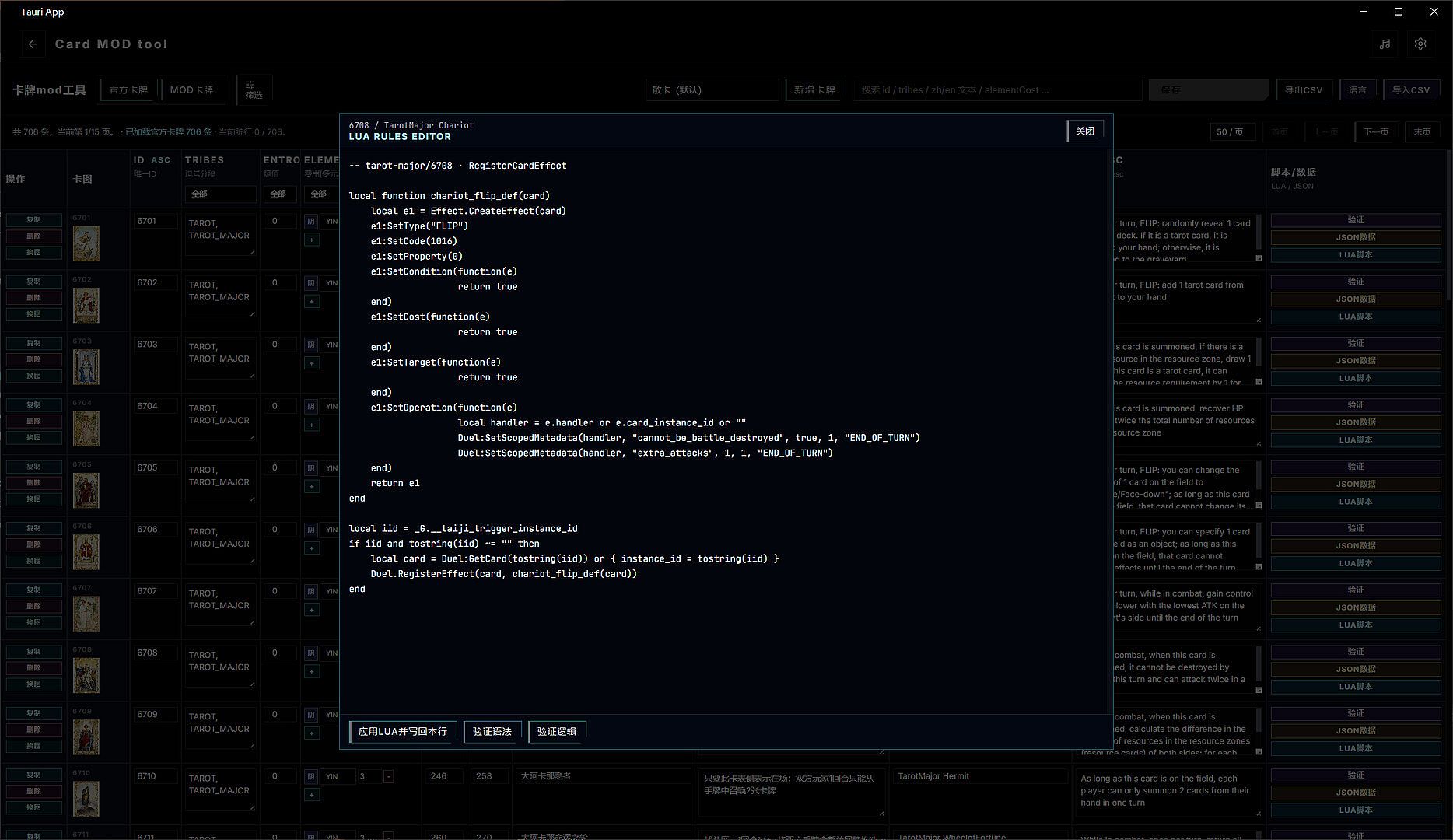Click the 阴 element icon in row 6704
This screenshot has width=1453, height=840.
[311, 406]
